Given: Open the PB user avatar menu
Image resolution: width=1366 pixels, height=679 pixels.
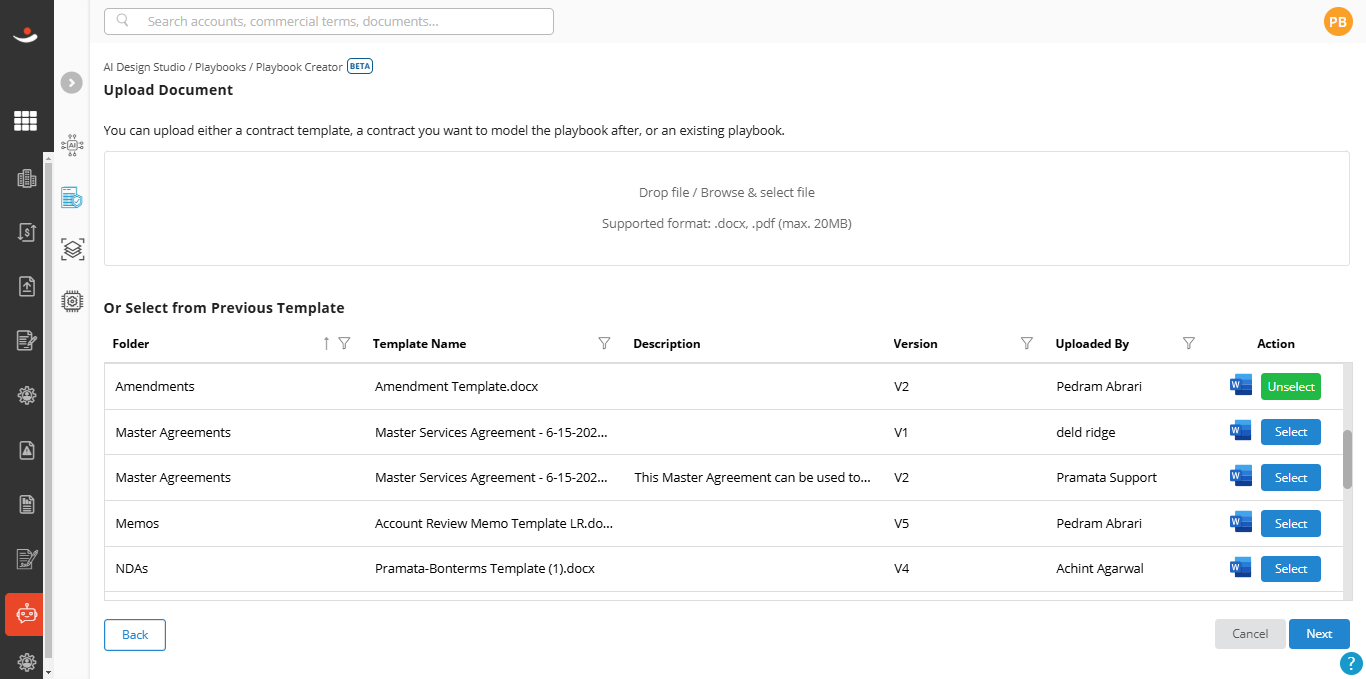Looking at the screenshot, I should point(1338,21).
